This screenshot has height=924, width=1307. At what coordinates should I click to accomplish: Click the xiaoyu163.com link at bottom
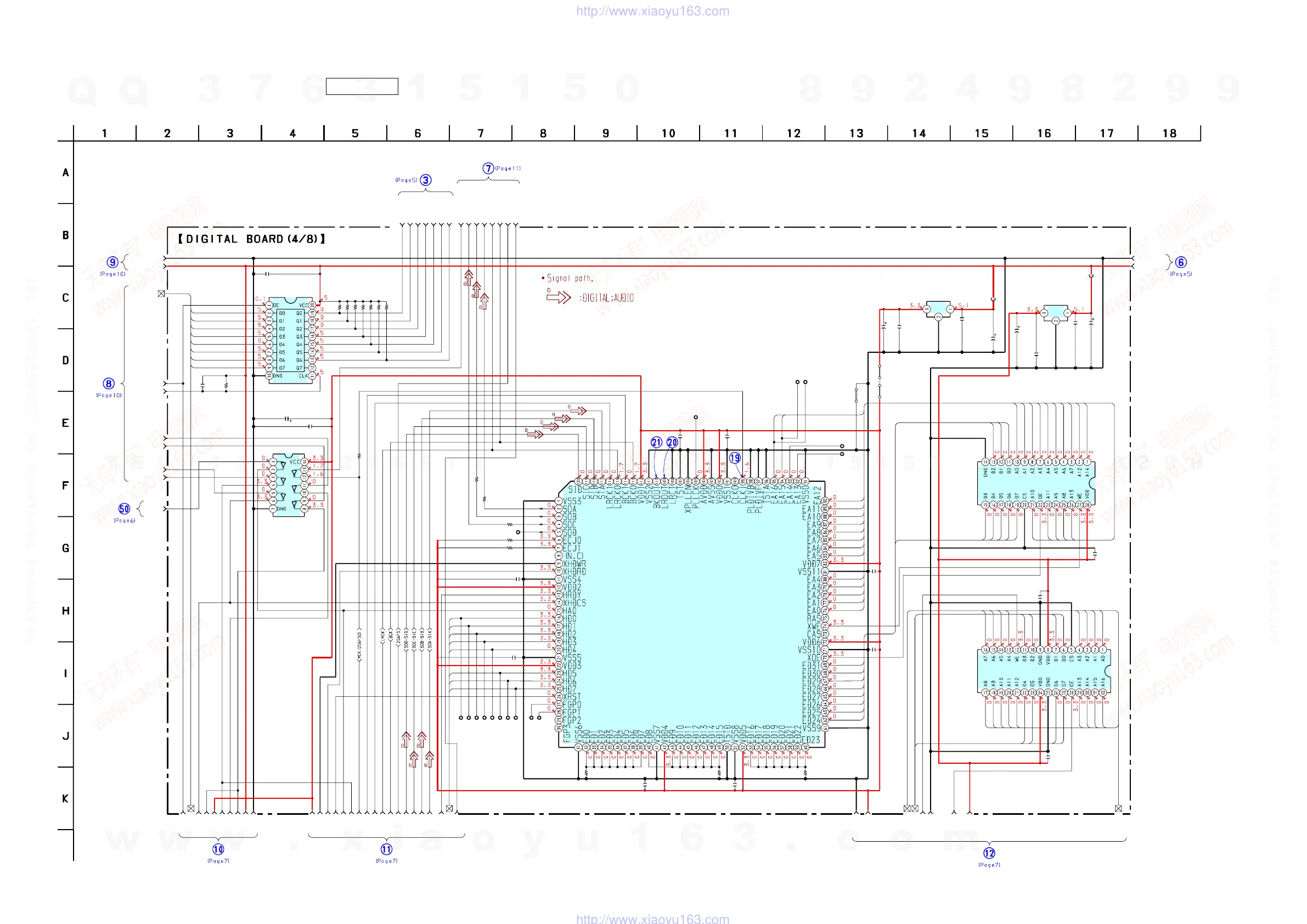point(652,919)
